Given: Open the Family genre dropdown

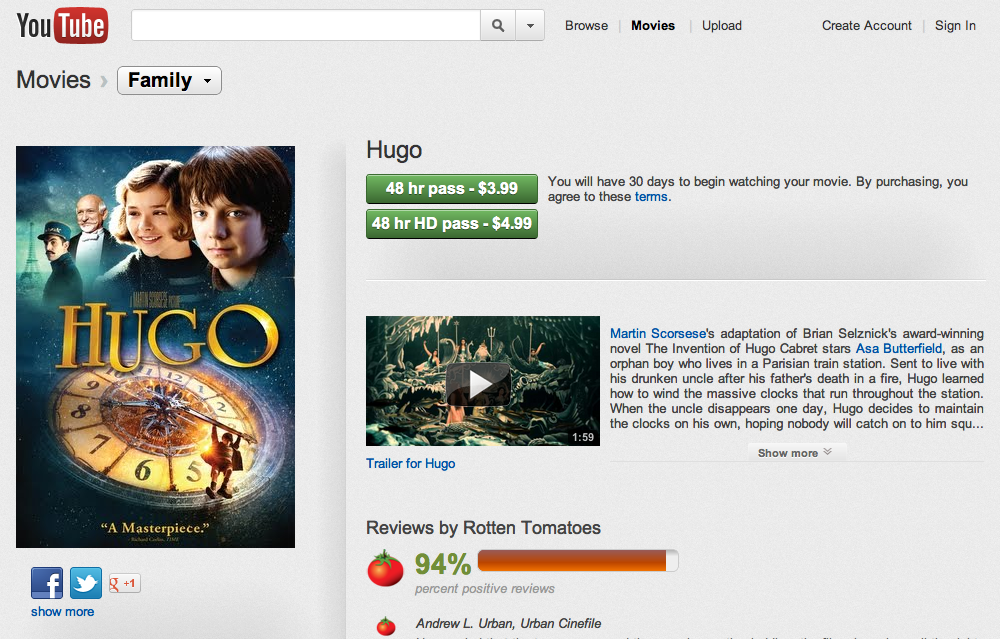Looking at the screenshot, I should [x=169, y=81].
